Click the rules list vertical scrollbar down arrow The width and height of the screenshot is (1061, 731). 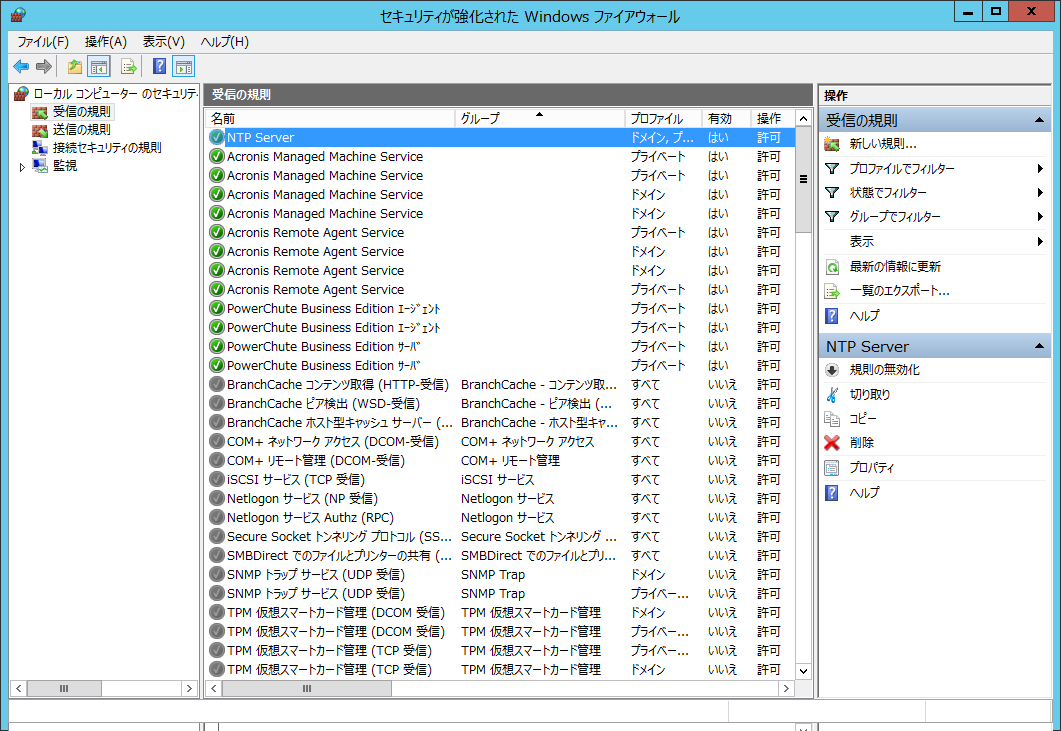802,670
